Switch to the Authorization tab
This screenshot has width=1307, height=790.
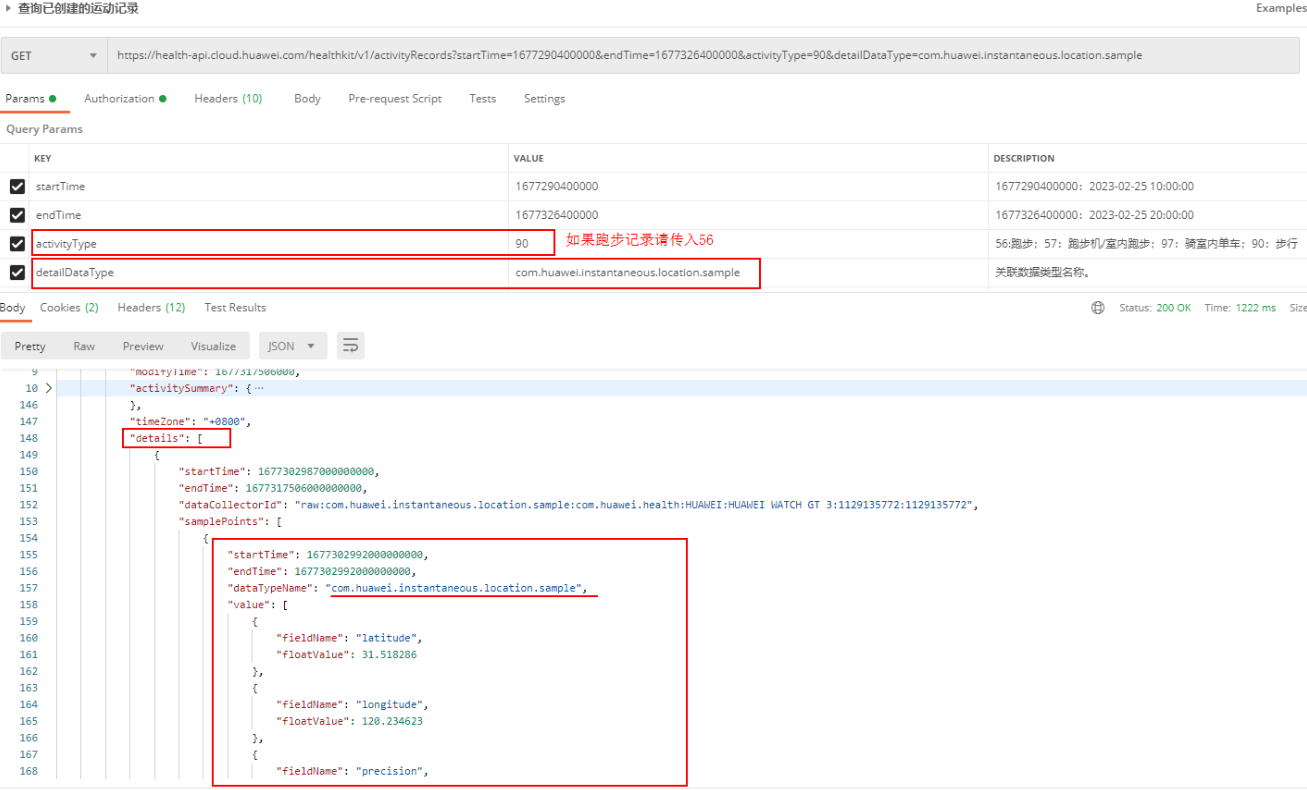click(125, 99)
